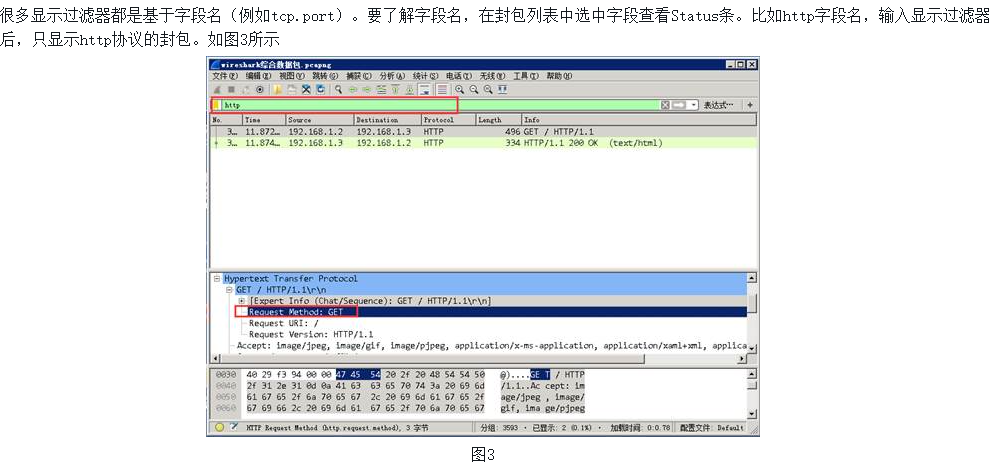
Task: Go to previous packet arrow icon
Action: tap(354, 90)
